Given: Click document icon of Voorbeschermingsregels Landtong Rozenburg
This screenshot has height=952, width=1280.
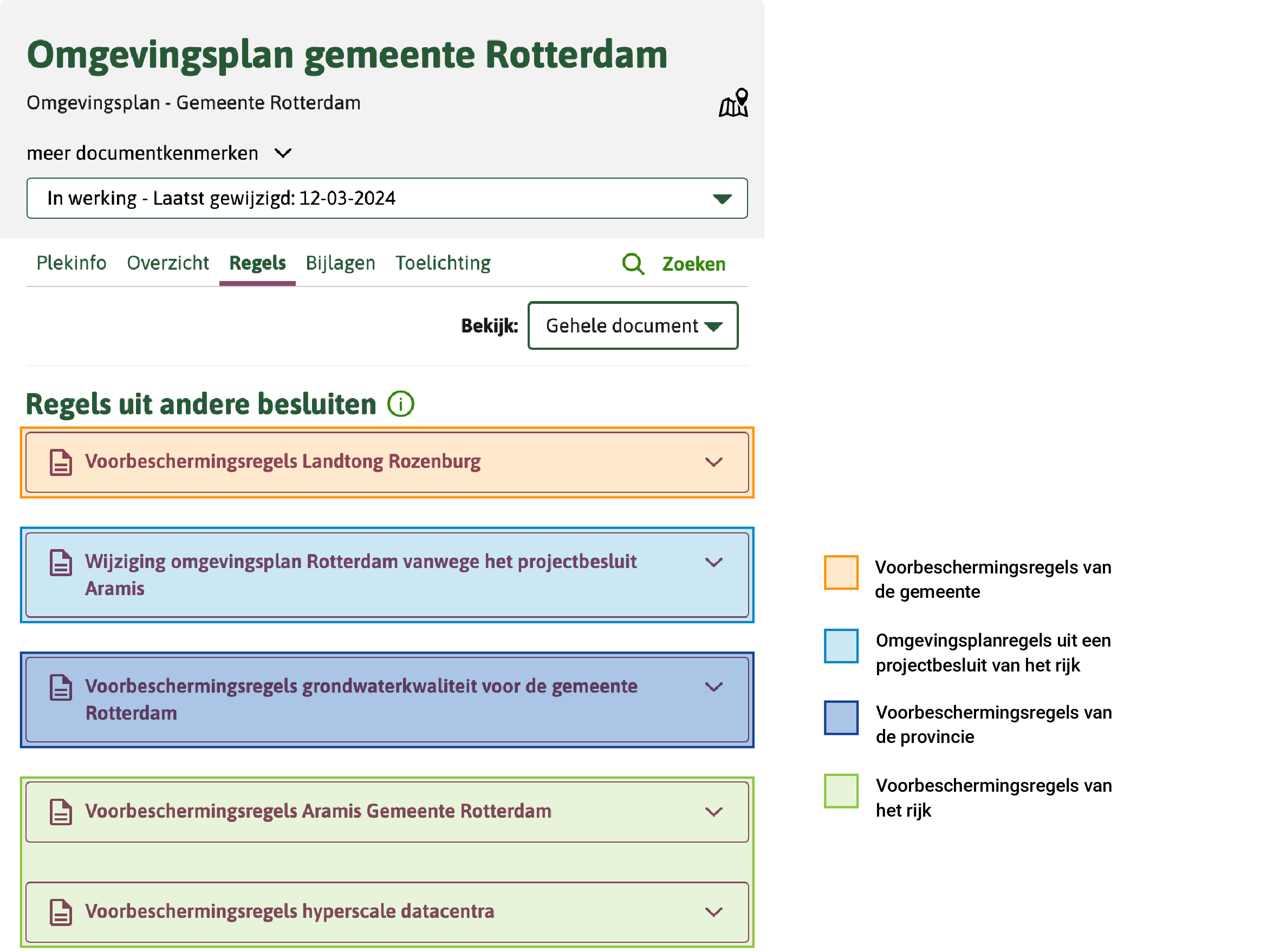Looking at the screenshot, I should coord(61,462).
